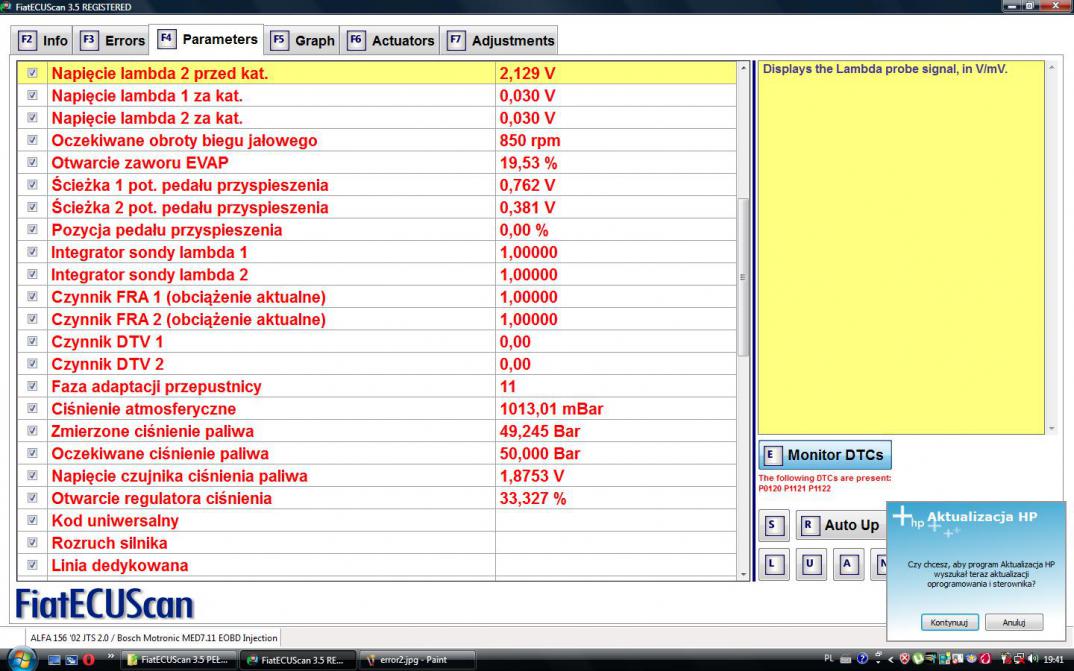The width and height of the screenshot is (1074, 671).
Task: Expand hidden quick launch icons chevron
Action: (x=109, y=660)
